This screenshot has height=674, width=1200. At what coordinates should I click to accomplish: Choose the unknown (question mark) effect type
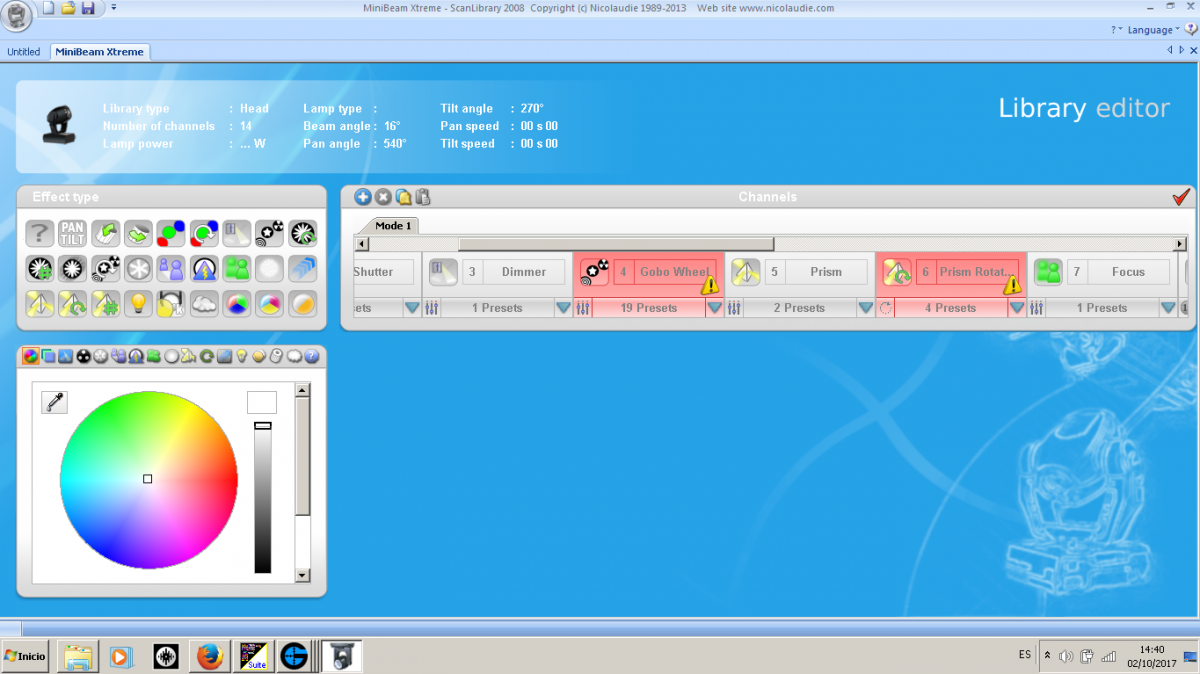pos(39,234)
